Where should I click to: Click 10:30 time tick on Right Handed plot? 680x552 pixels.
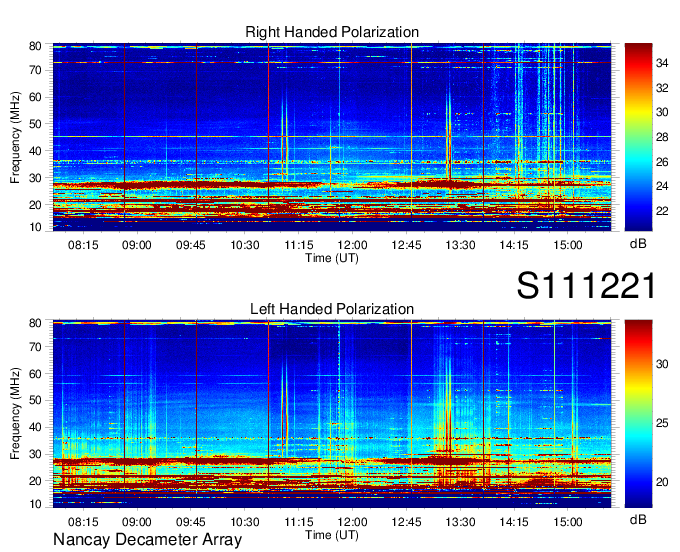[245, 245]
